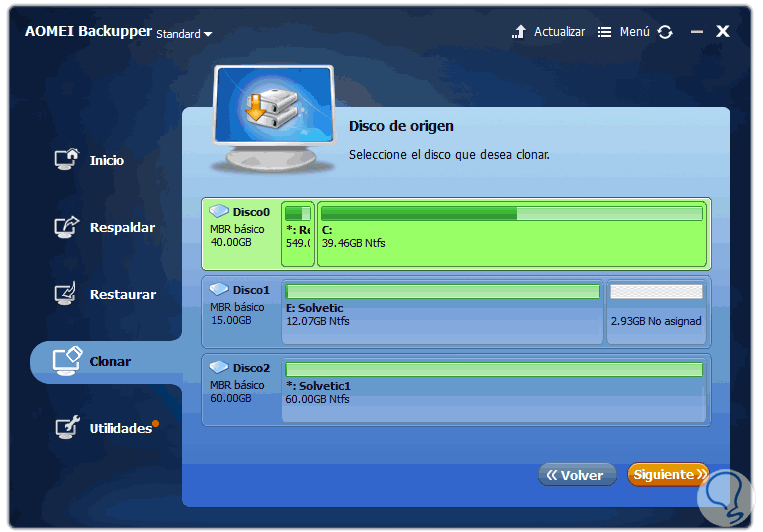
Task: Click the disk clone monitor illustration
Action: tap(274, 118)
